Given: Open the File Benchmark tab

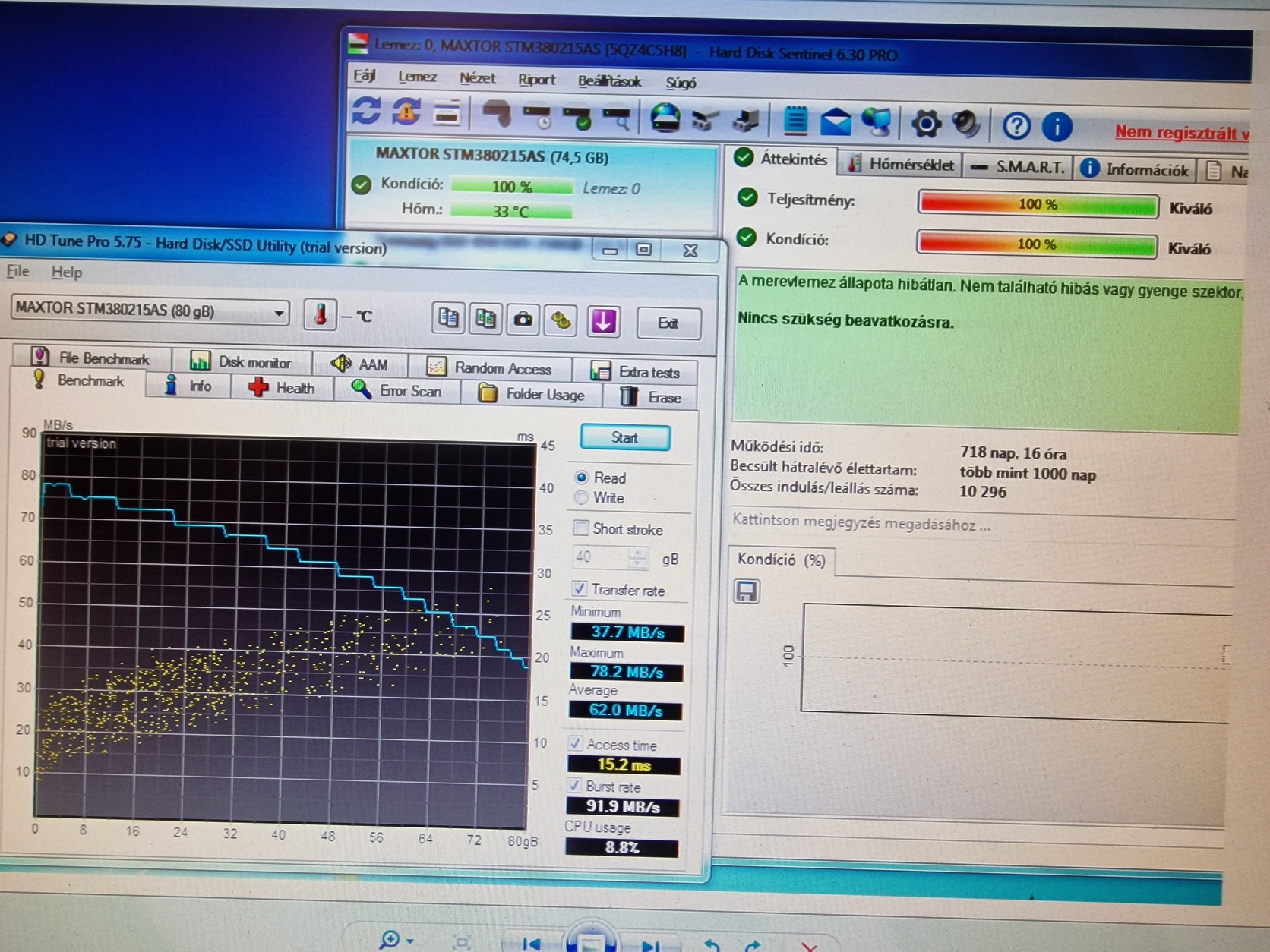Looking at the screenshot, I should pyautogui.click(x=91, y=358).
